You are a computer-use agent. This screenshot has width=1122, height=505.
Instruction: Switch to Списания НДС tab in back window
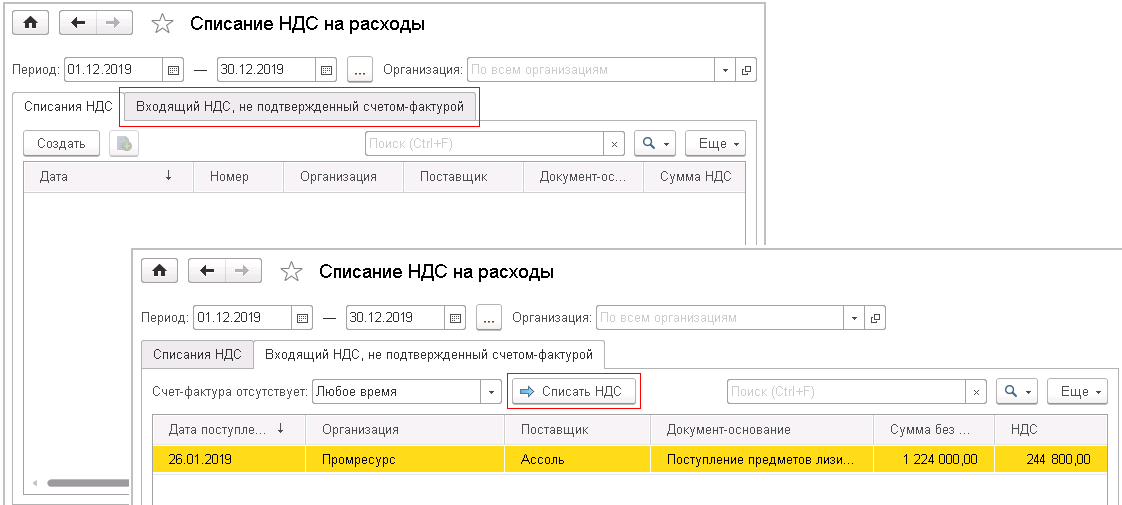(x=68, y=107)
